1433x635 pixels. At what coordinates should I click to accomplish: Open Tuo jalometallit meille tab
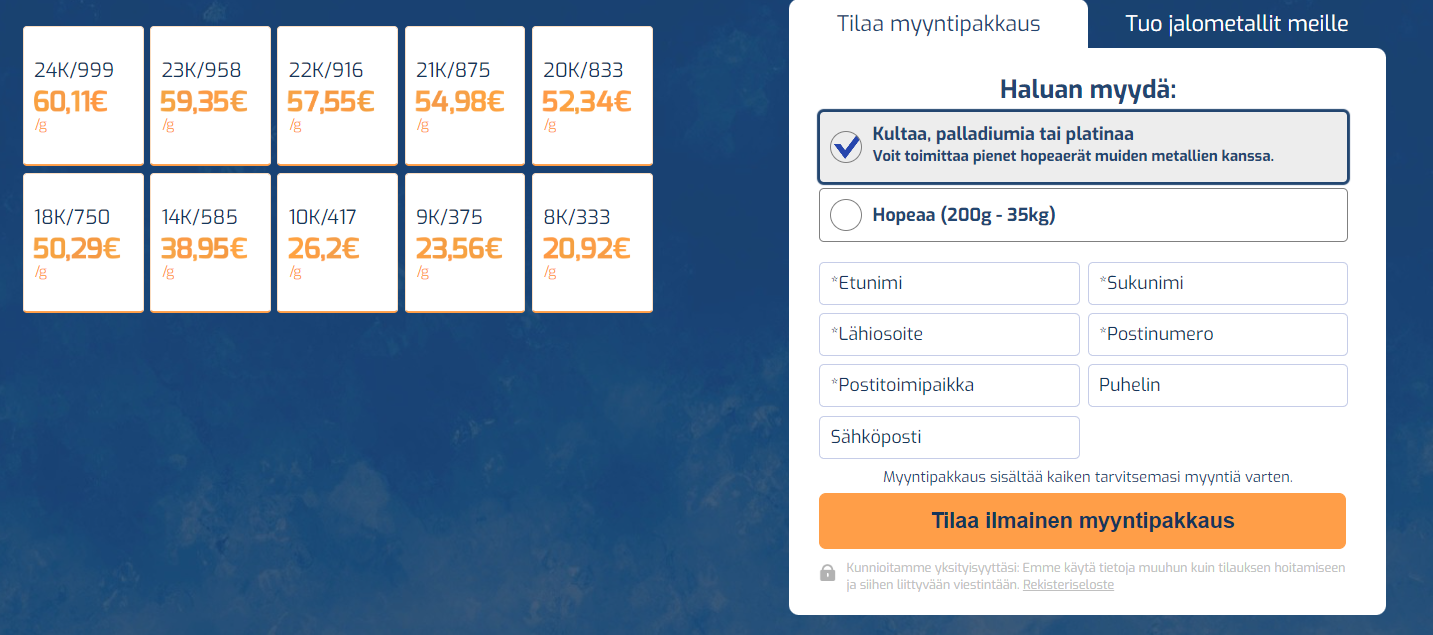(x=1236, y=24)
